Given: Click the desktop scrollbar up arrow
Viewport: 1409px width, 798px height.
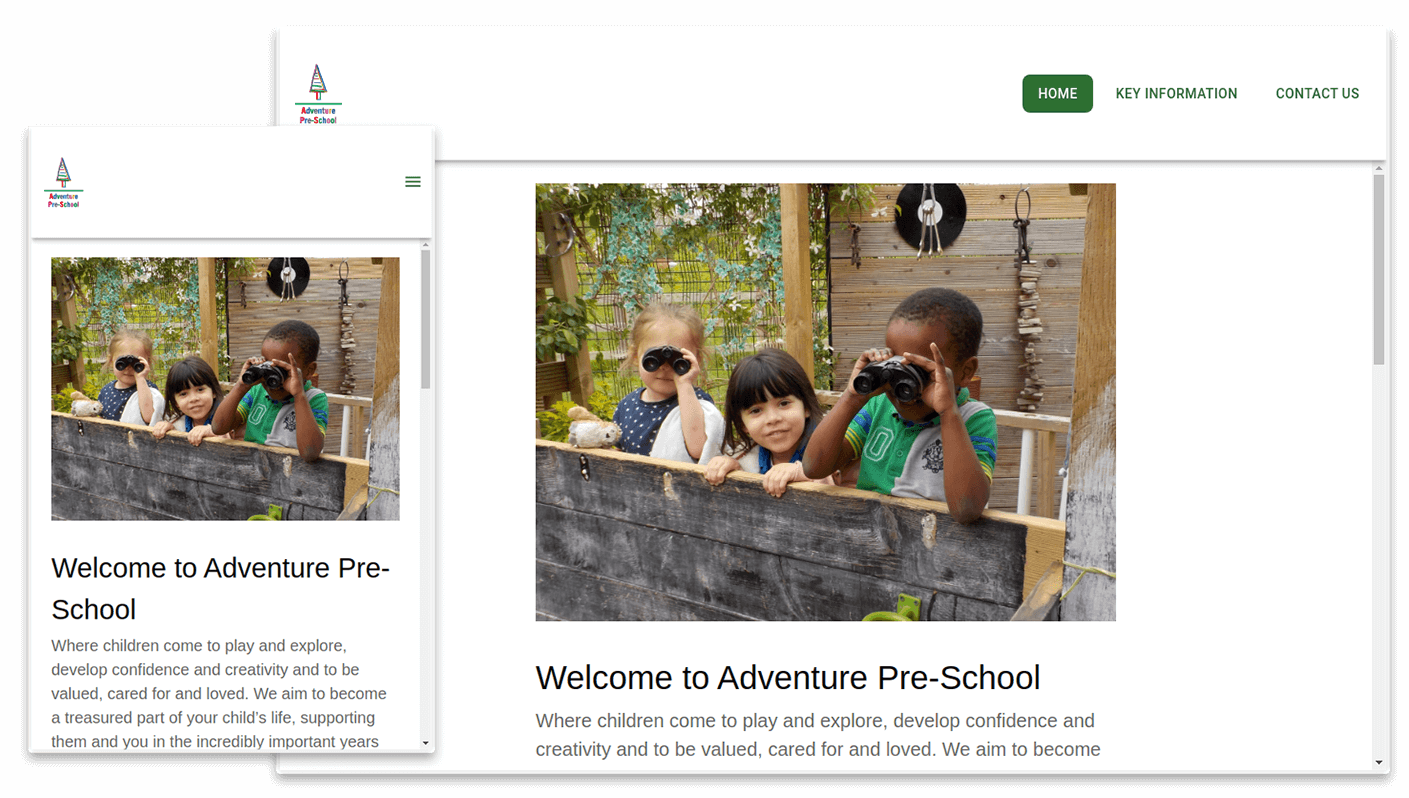Looking at the screenshot, I should click(1379, 168).
